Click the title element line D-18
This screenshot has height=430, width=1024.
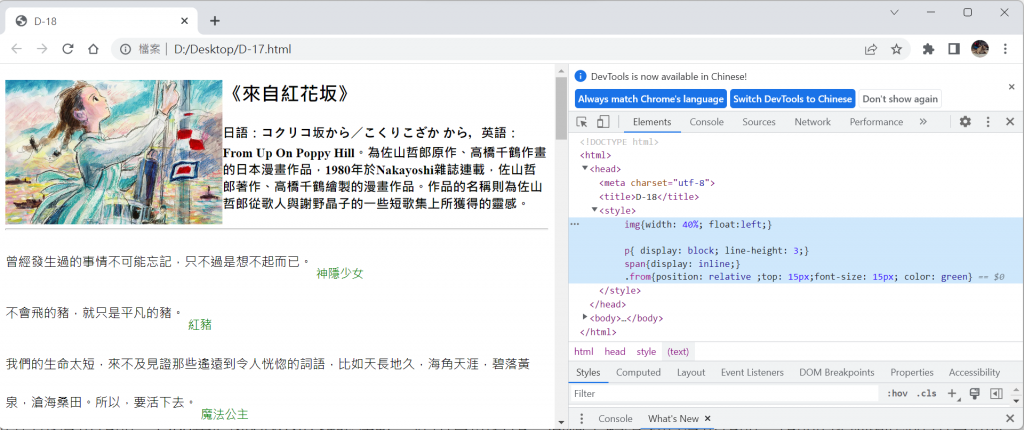649,196
